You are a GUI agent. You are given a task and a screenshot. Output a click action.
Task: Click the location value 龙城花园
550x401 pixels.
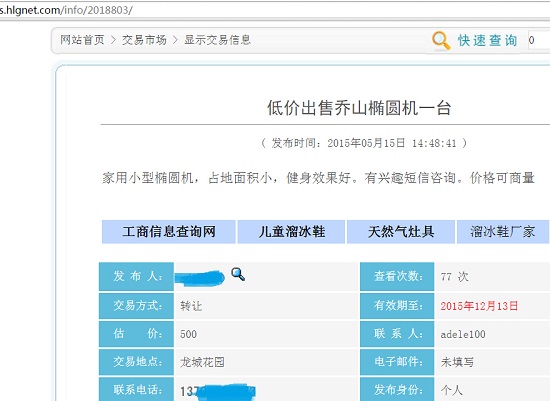(x=202, y=362)
